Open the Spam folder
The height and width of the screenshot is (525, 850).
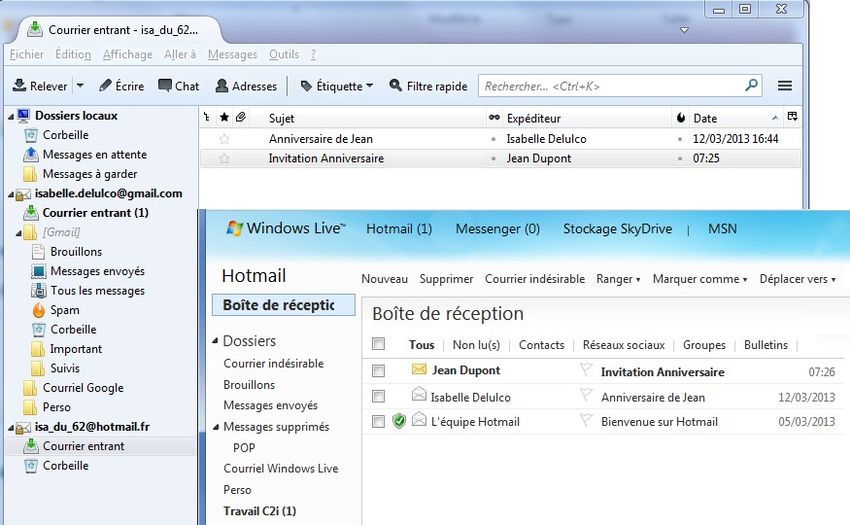pyautogui.click(x=65, y=310)
